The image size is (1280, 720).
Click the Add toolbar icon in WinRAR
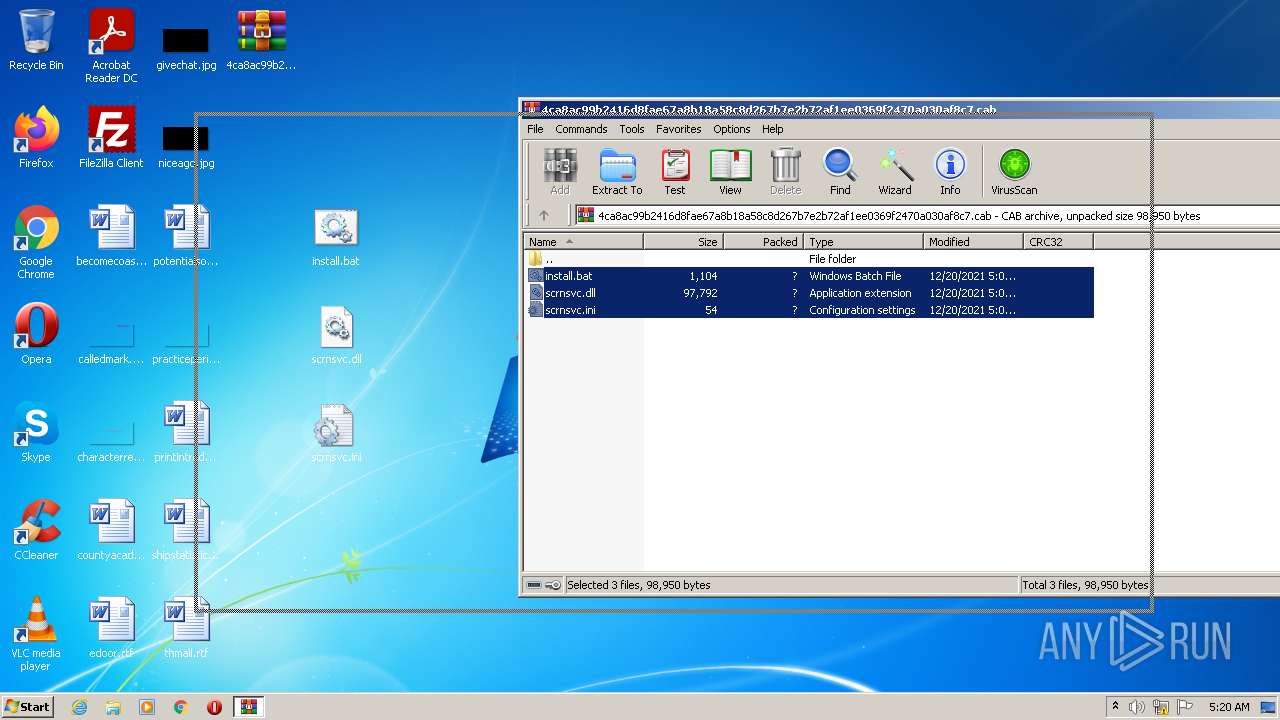coord(560,172)
